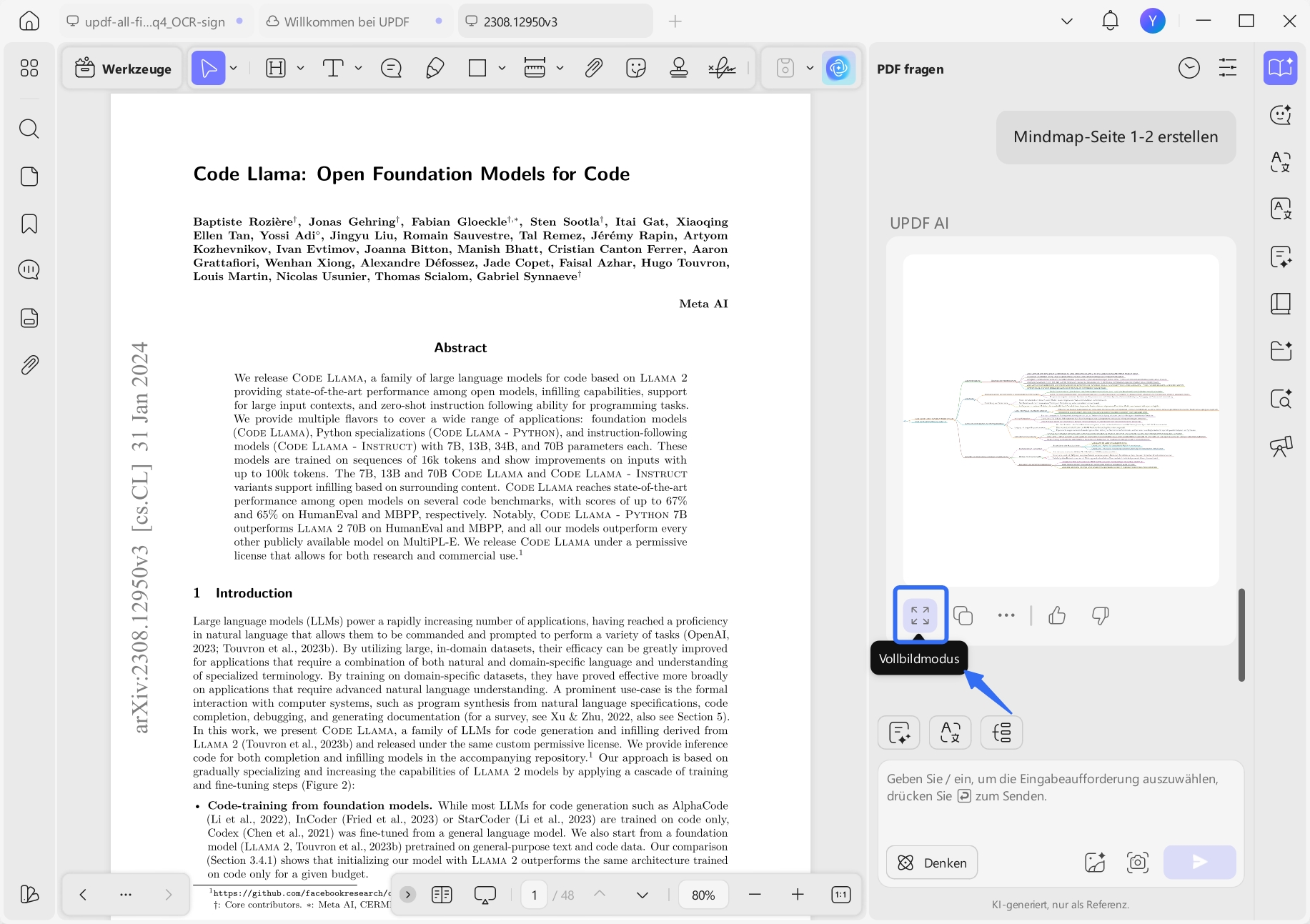Select the highlight text markup tool
Image resolution: width=1310 pixels, height=924 pixels.
coord(276,69)
